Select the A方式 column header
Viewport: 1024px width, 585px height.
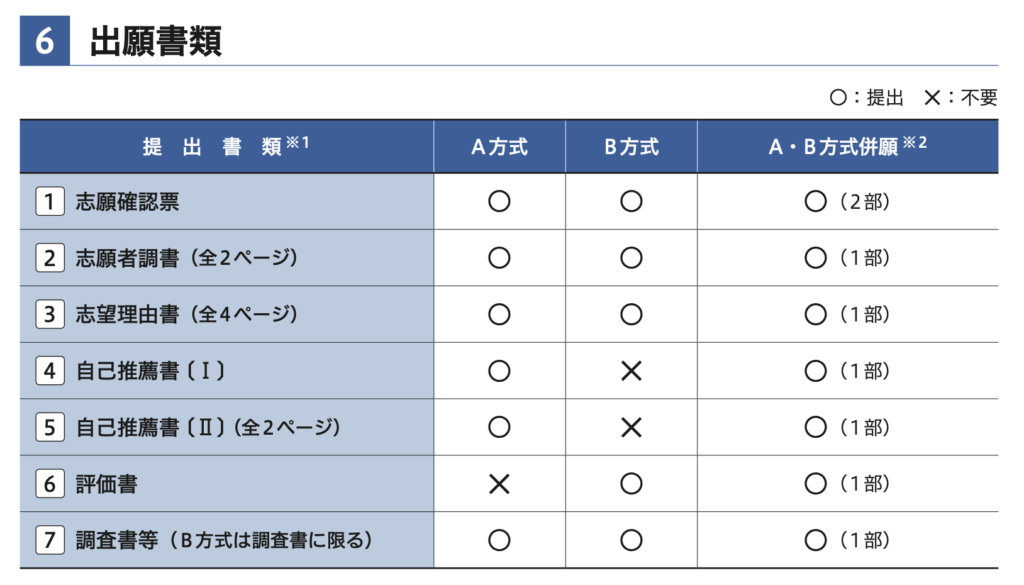(x=499, y=147)
